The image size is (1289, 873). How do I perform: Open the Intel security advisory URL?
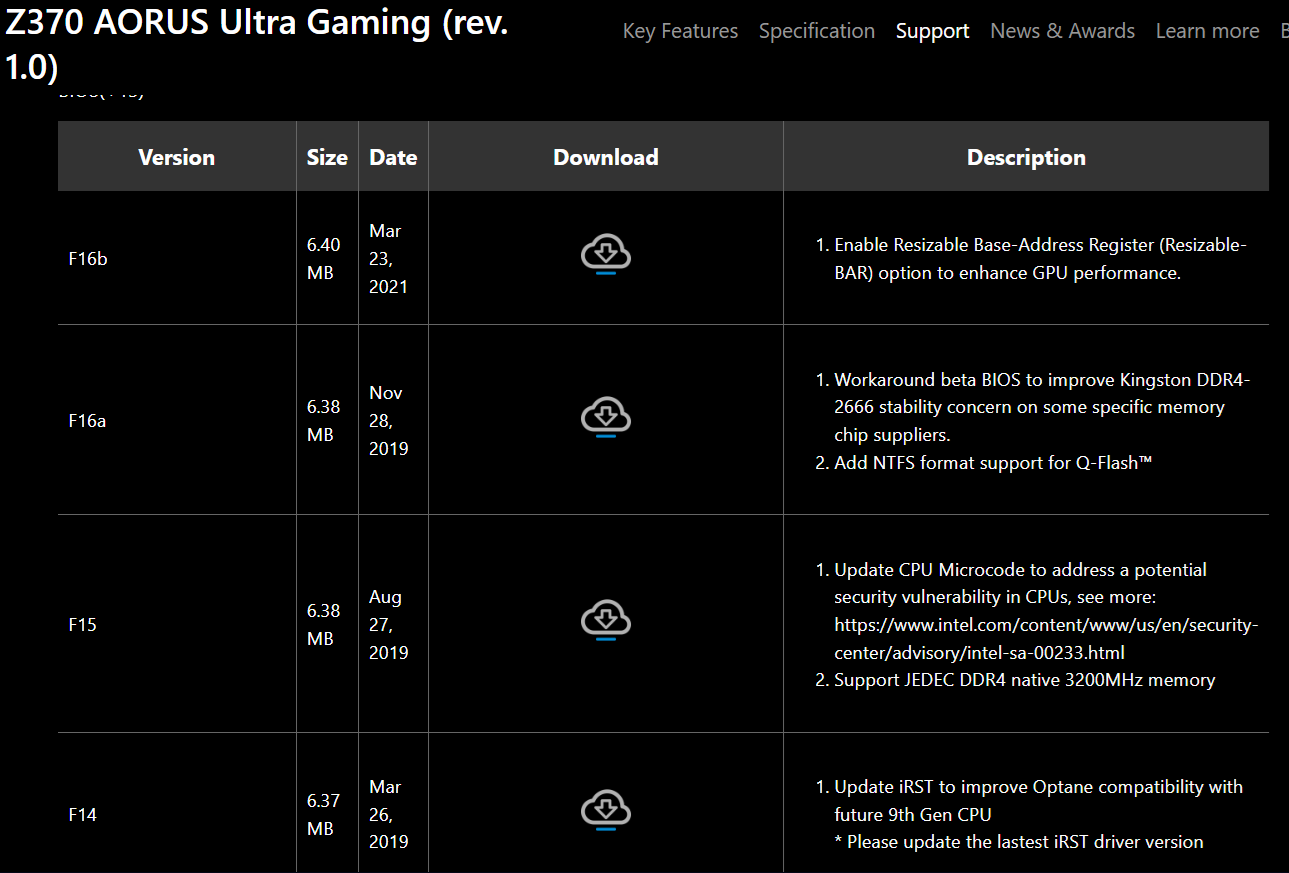[x=1046, y=639]
